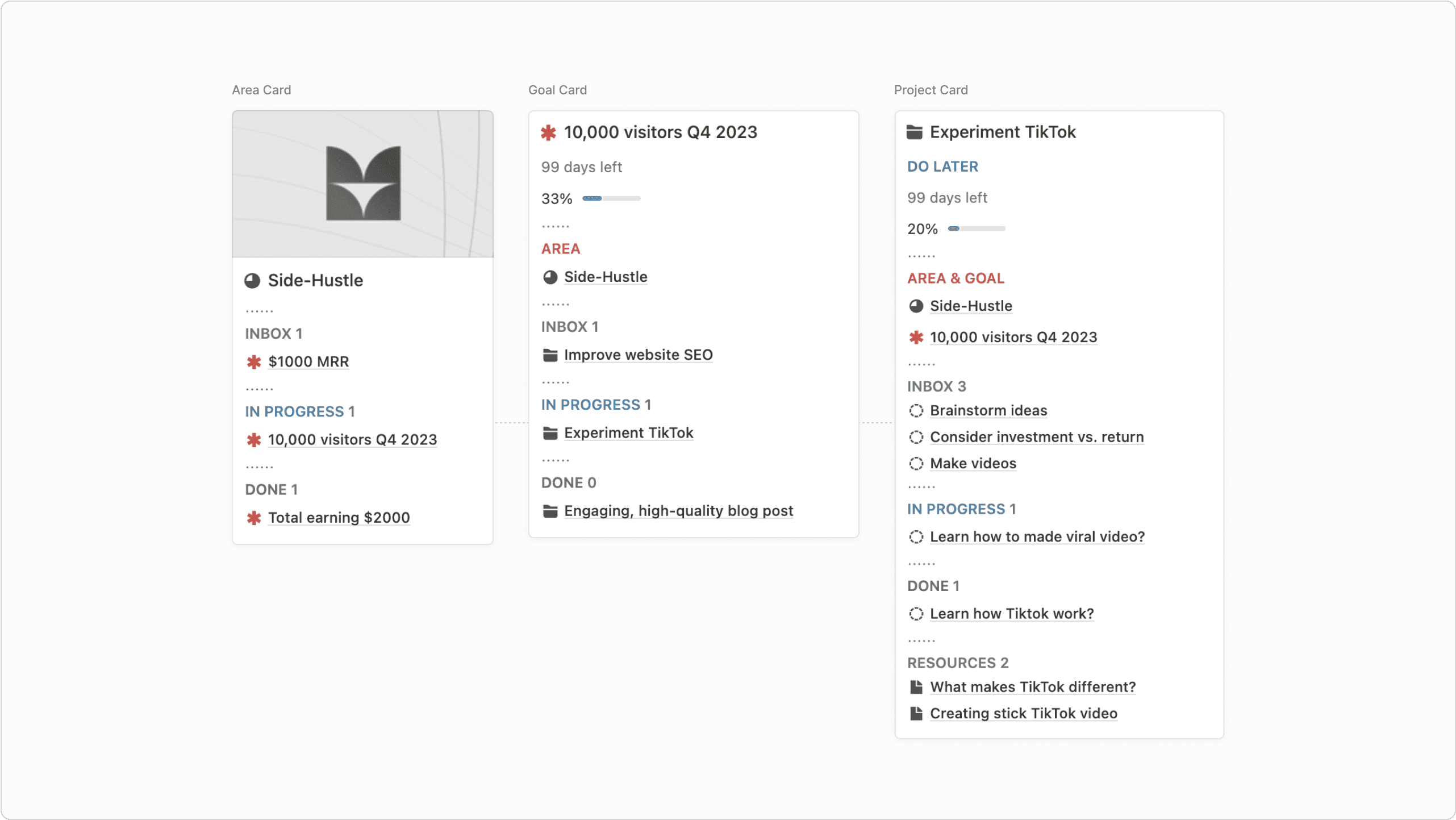Screen dimensions: 1456x820
Task: Click the pie icon next to Side-Hustle in Area Card
Action: click(x=252, y=280)
